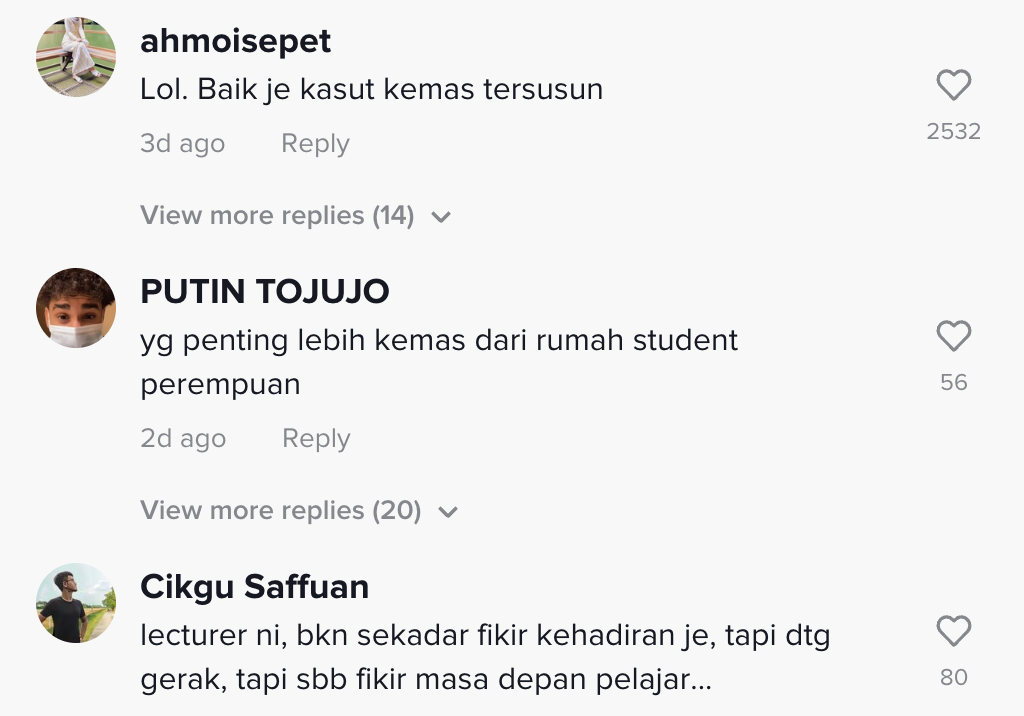This screenshot has width=1024, height=716.
Task: Reply to ahmoisepet's comment
Action: 315,144
